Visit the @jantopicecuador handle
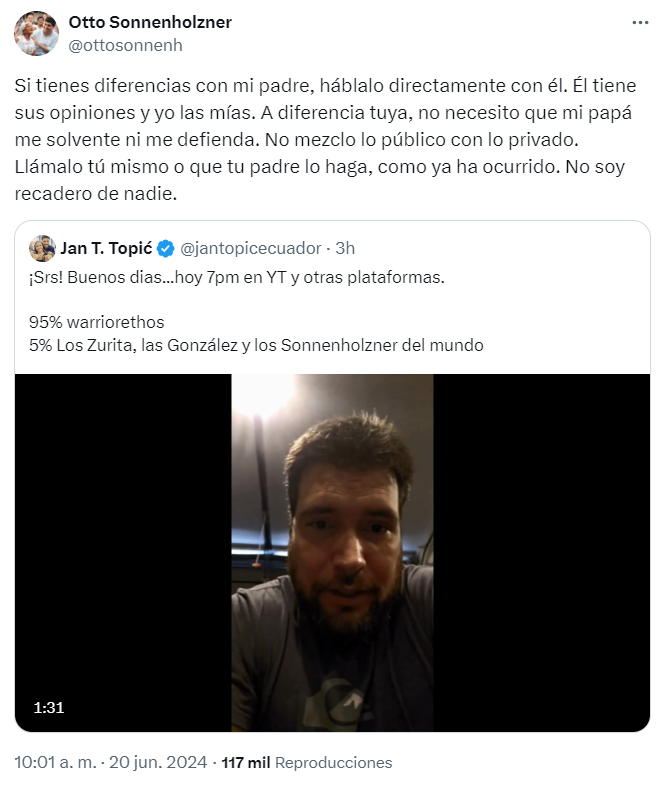Screen dimensions: 661x786 [x=250, y=248]
